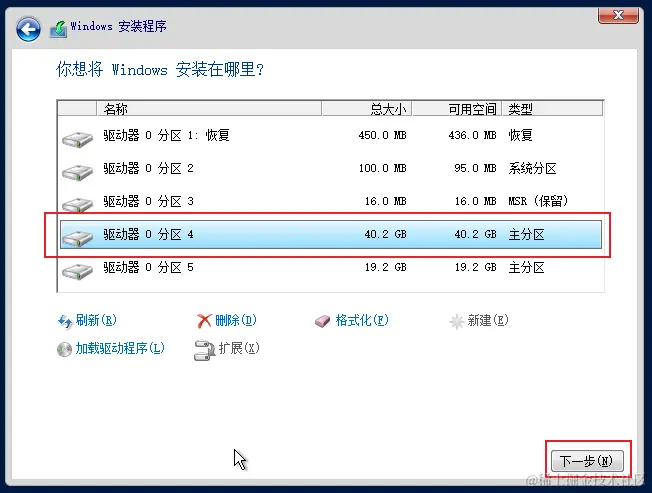Viewport: 652px width, 493px height.
Task: Sort by 总大小 column header
Action: pos(366,109)
